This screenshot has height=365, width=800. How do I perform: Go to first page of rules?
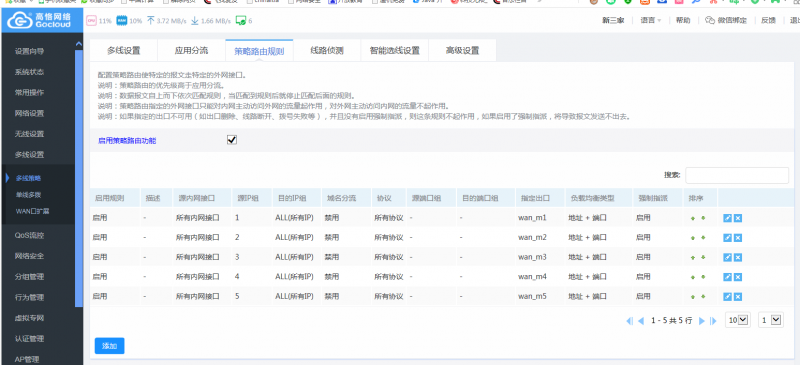pyautogui.click(x=629, y=321)
